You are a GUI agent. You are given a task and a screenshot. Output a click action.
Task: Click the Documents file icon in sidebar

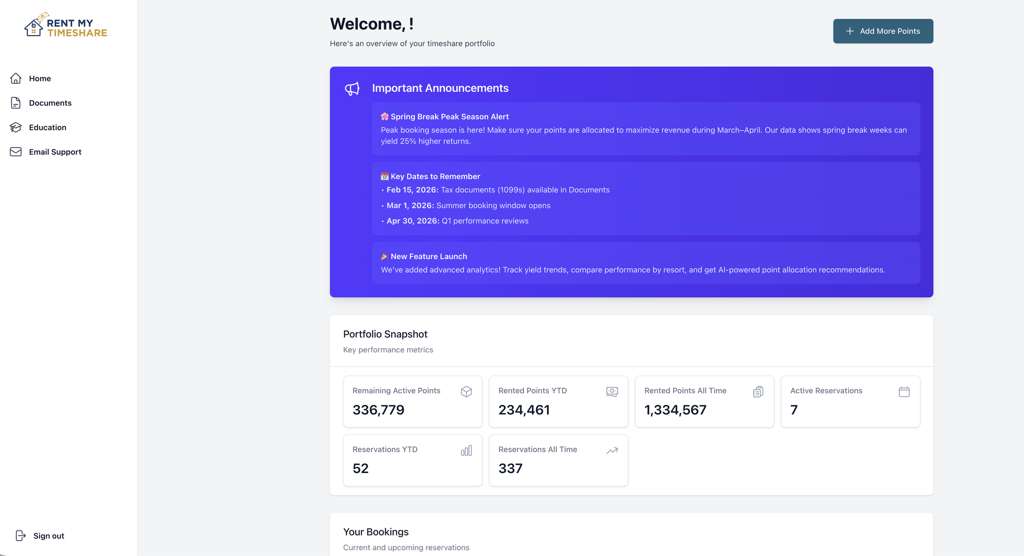click(x=16, y=103)
